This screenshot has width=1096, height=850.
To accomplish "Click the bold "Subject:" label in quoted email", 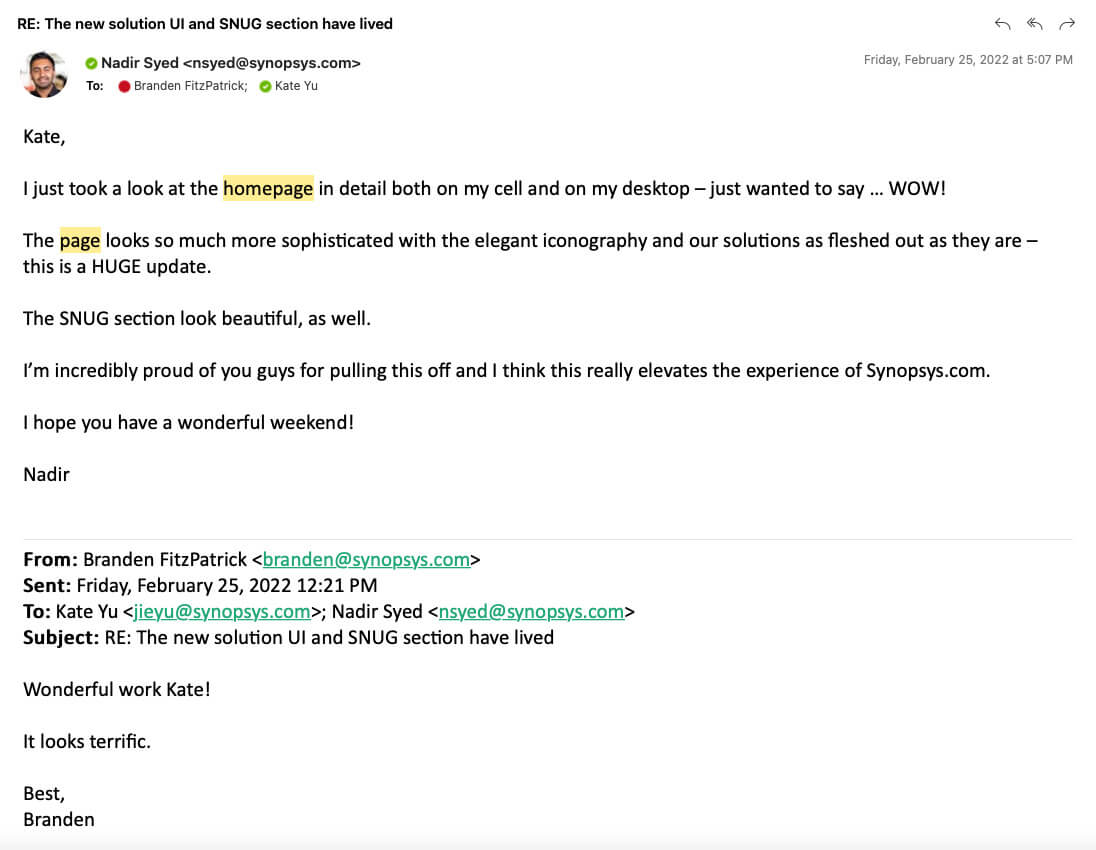I will 61,637.
